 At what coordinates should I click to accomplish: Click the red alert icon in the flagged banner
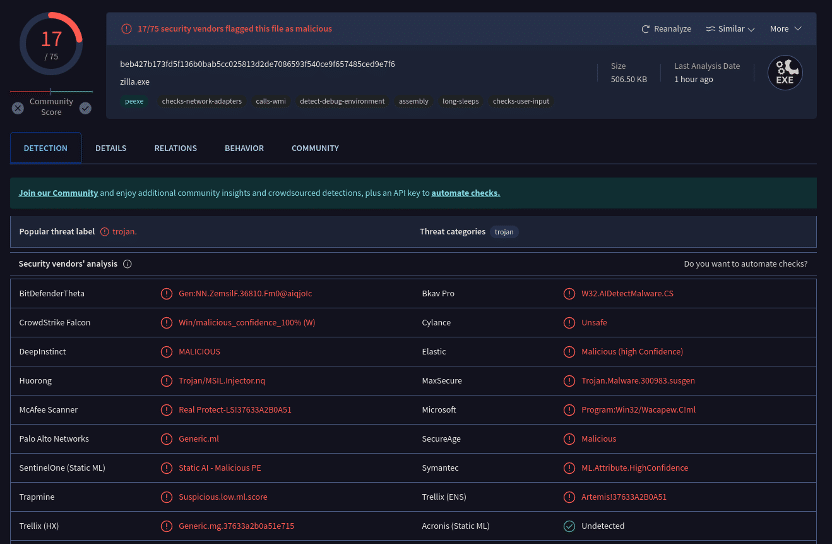click(x=126, y=29)
